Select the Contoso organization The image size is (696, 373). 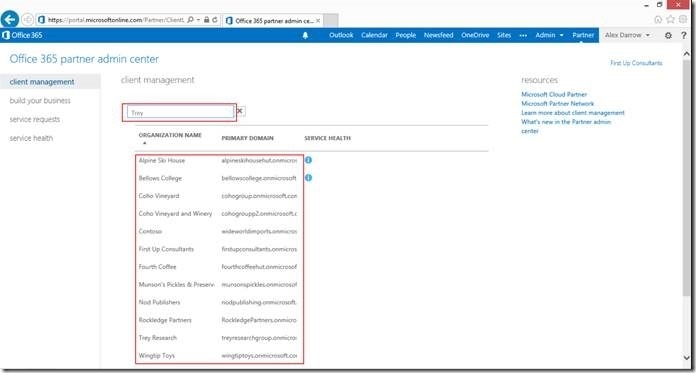(150, 231)
